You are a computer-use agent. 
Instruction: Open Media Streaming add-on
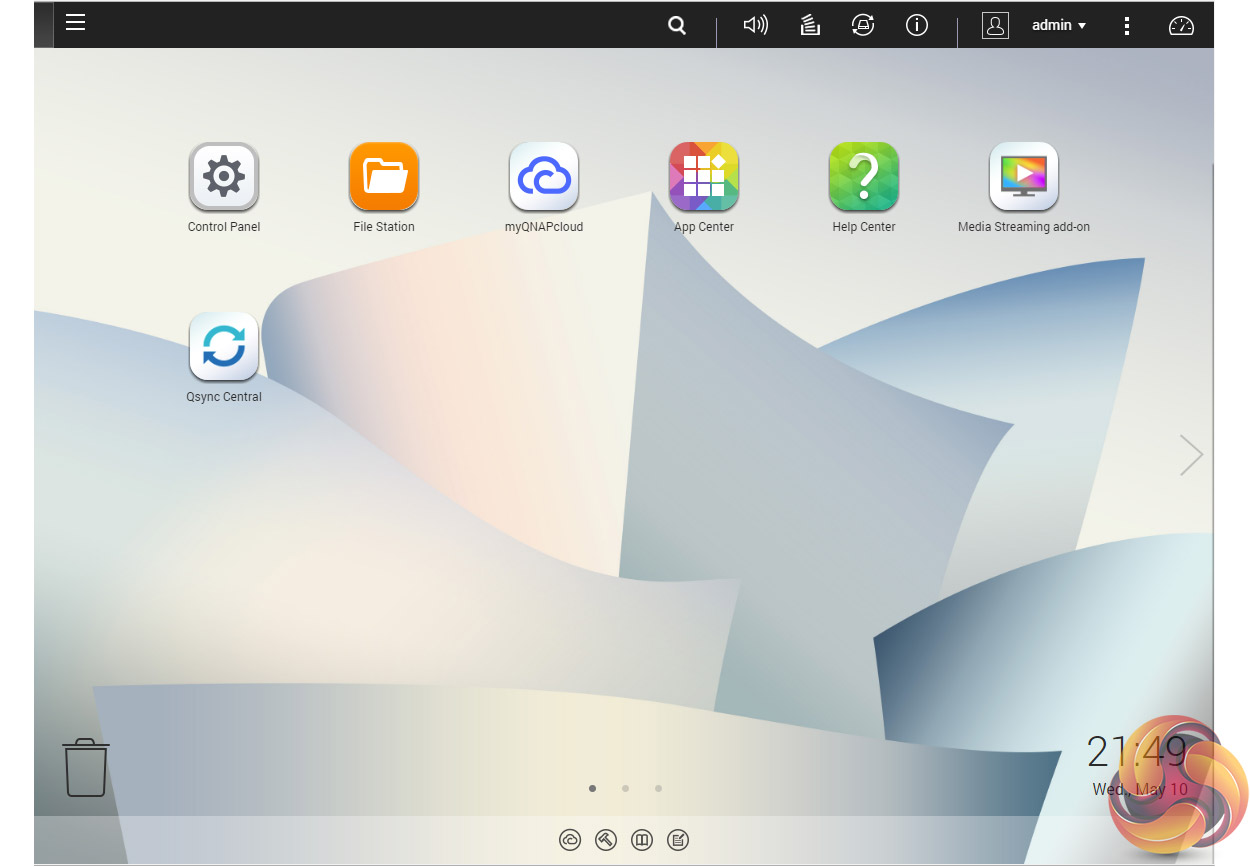(1024, 177)
